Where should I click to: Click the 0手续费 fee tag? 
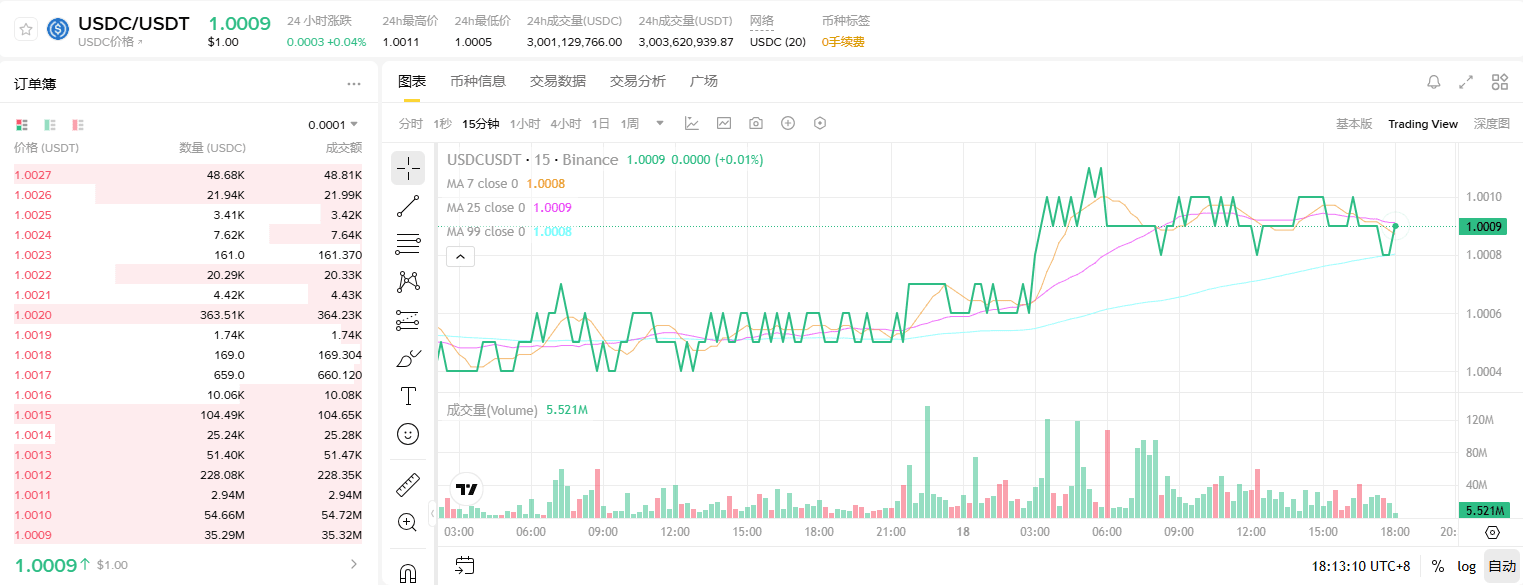843,42
